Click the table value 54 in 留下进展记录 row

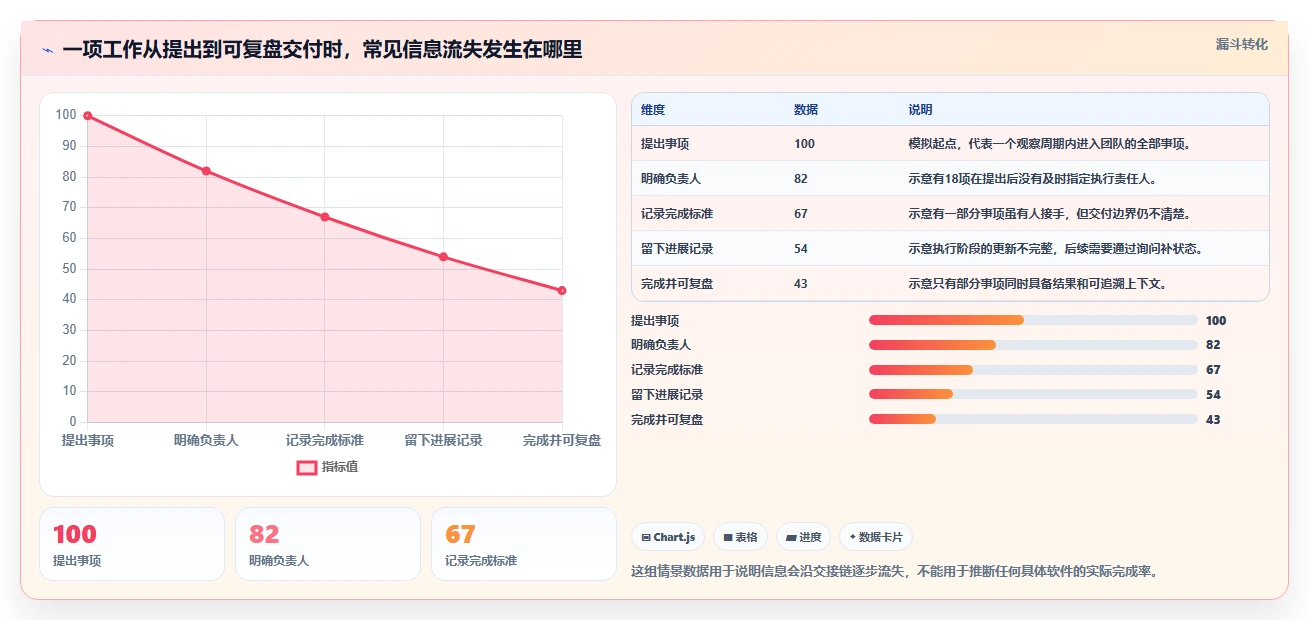click(x=801, y=249)
